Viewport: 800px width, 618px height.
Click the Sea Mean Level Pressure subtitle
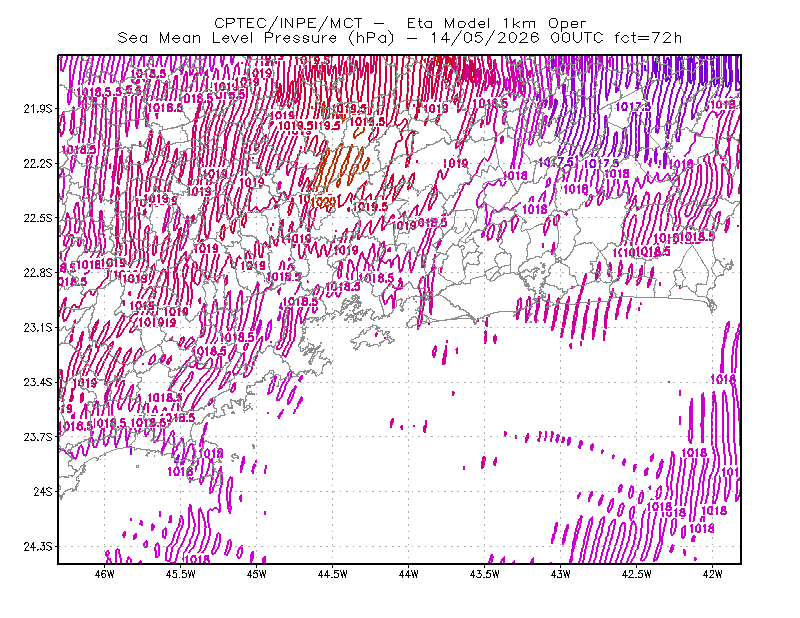pyautogui.click(x=399, y=38)
